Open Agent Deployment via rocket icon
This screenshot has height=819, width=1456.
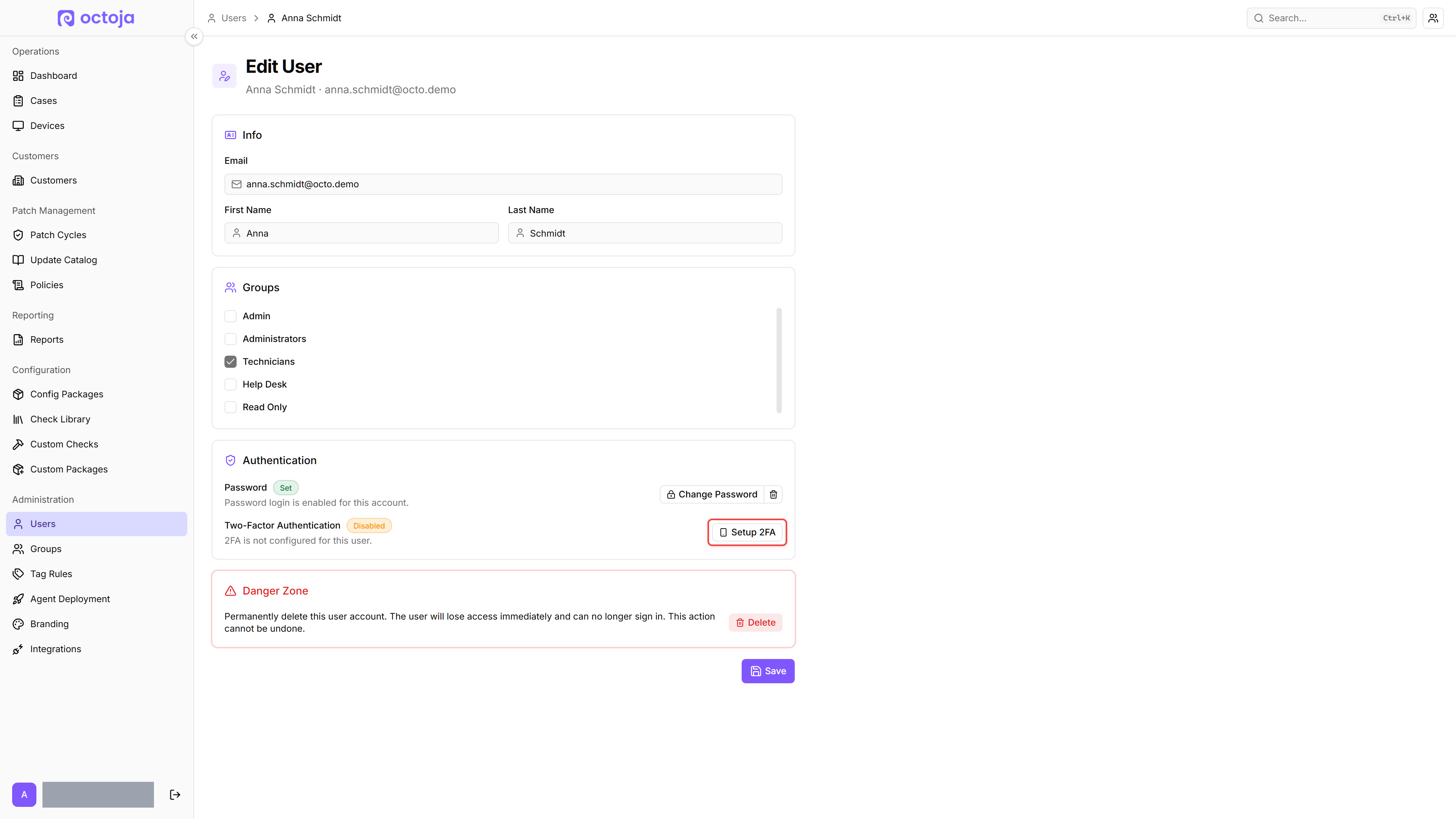pos(18,599)
